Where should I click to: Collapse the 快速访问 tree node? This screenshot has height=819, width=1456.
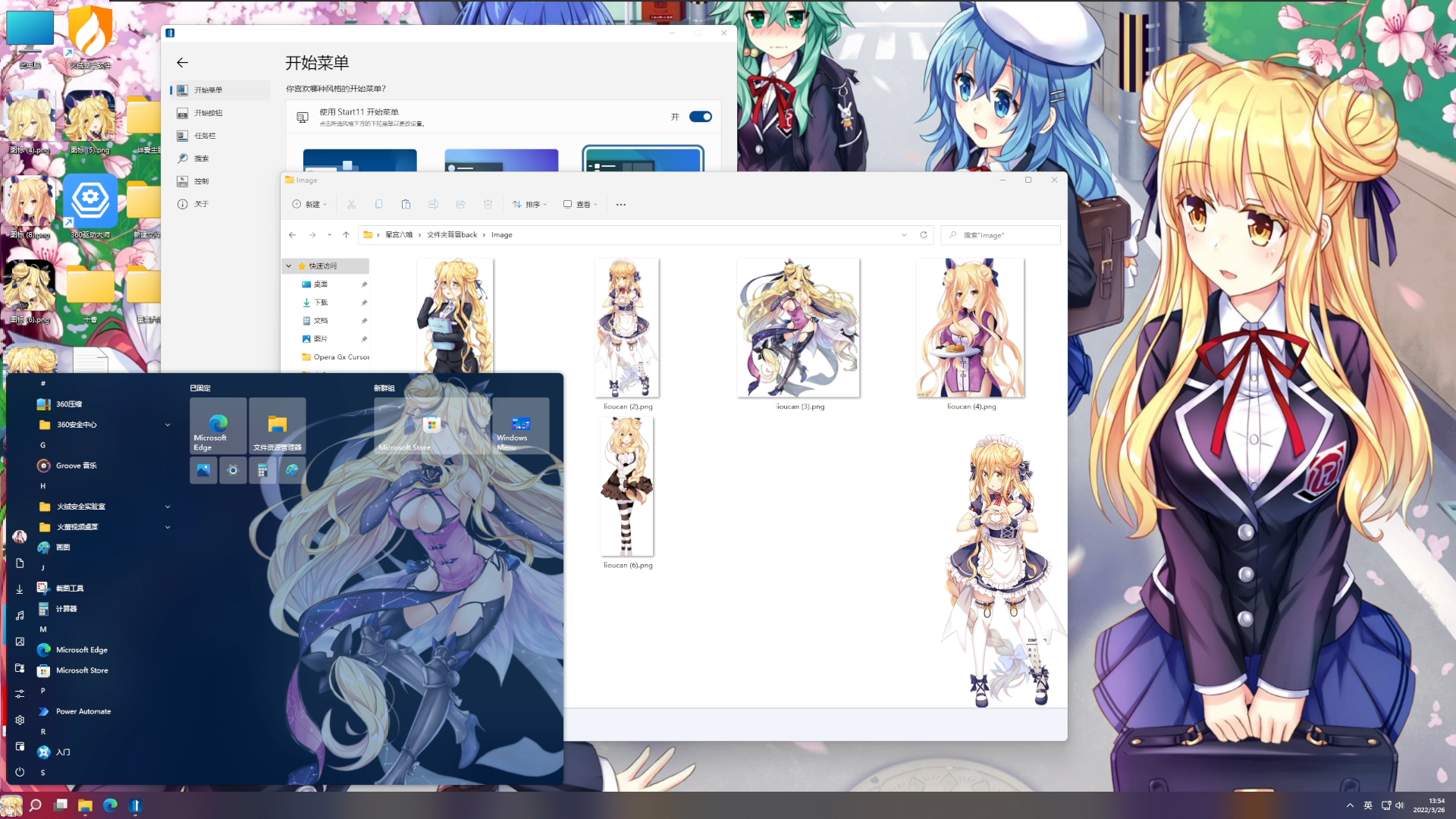tap(289, 266)
